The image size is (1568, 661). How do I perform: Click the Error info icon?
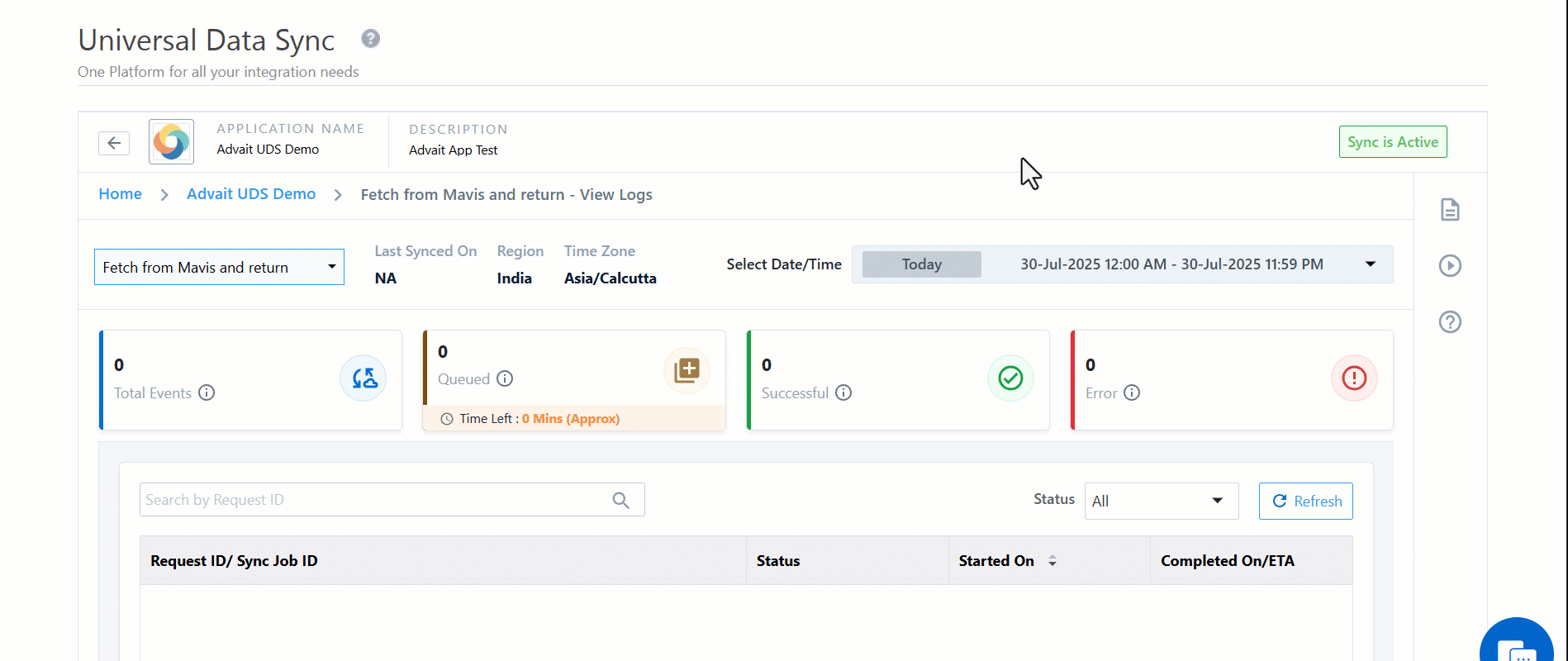(x=1132, y=393)
